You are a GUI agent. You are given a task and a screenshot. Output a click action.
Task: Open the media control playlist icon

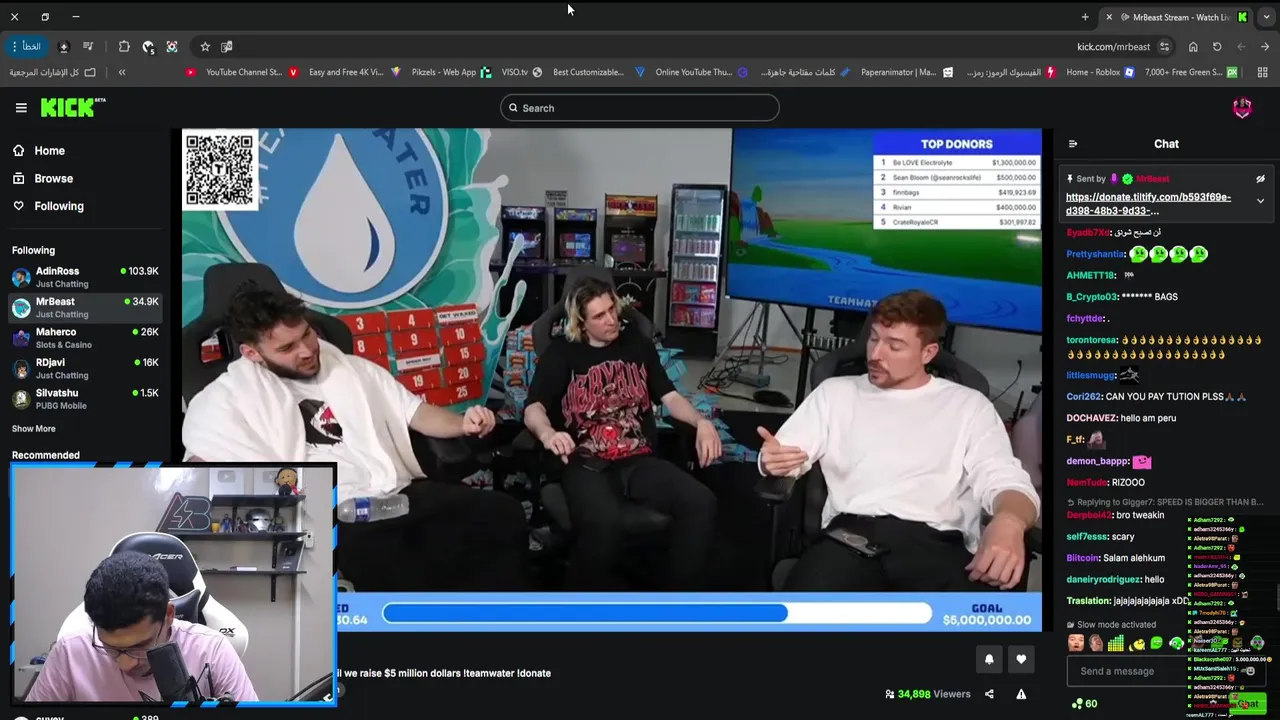coord(88,47)
